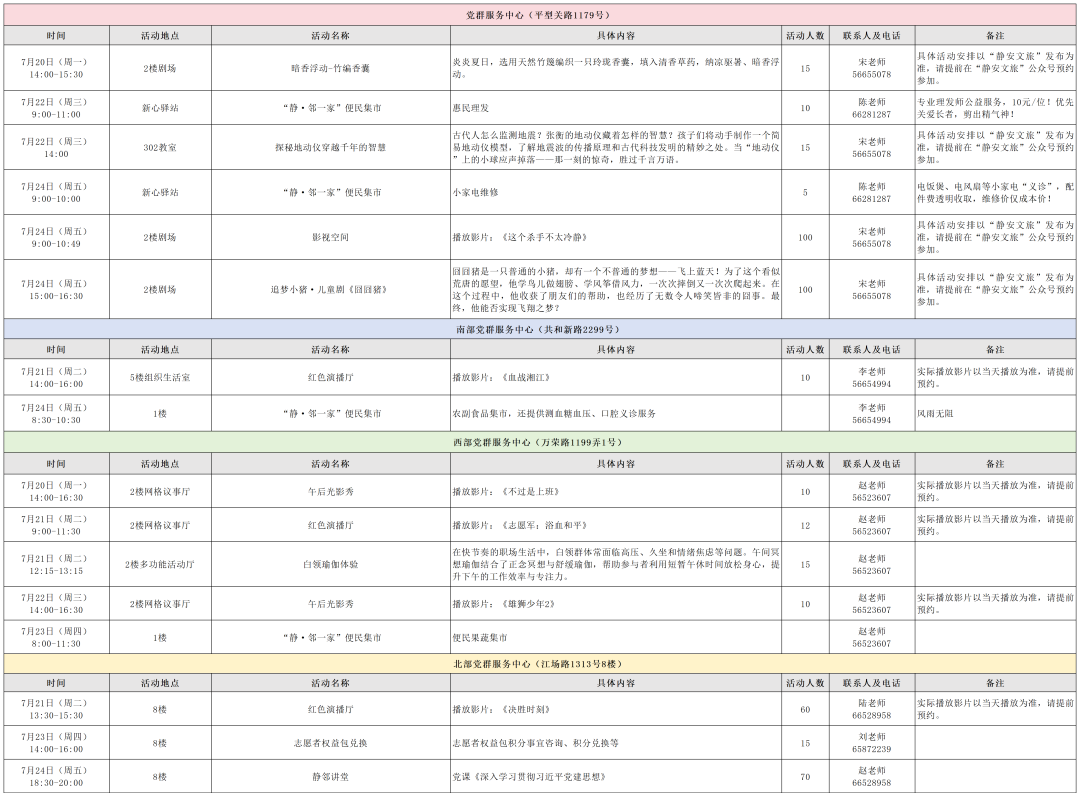Click the activity name 暗香浮动-竹编香囊

pyautogui.click(x=331, y=68)
